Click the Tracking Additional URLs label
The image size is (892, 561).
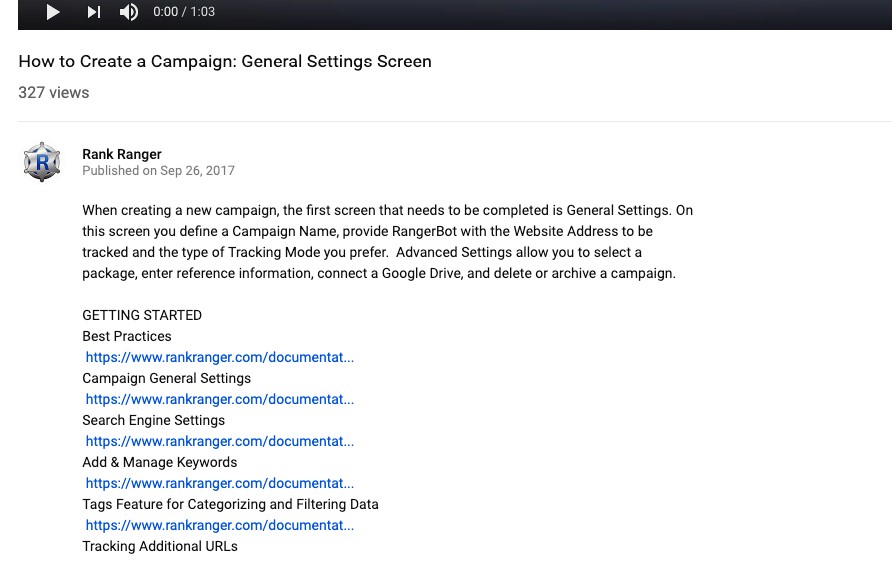pos(160,546)
